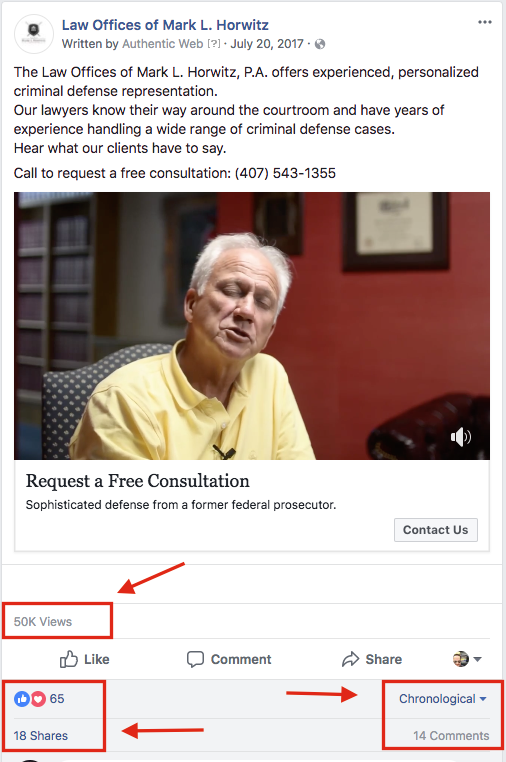
Task: Open the 18 Shares list
Action: tap(41, 736)
